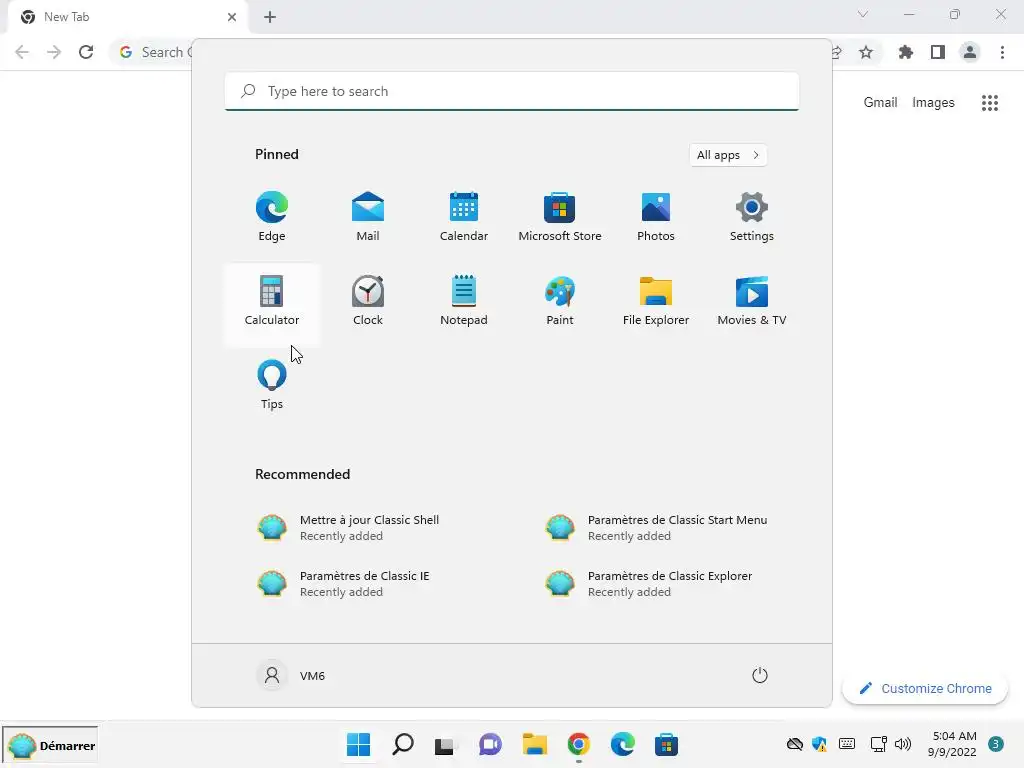Select the New Tab tab in Chrome
The image size is (1024, 768).
[x=127, y=17]
